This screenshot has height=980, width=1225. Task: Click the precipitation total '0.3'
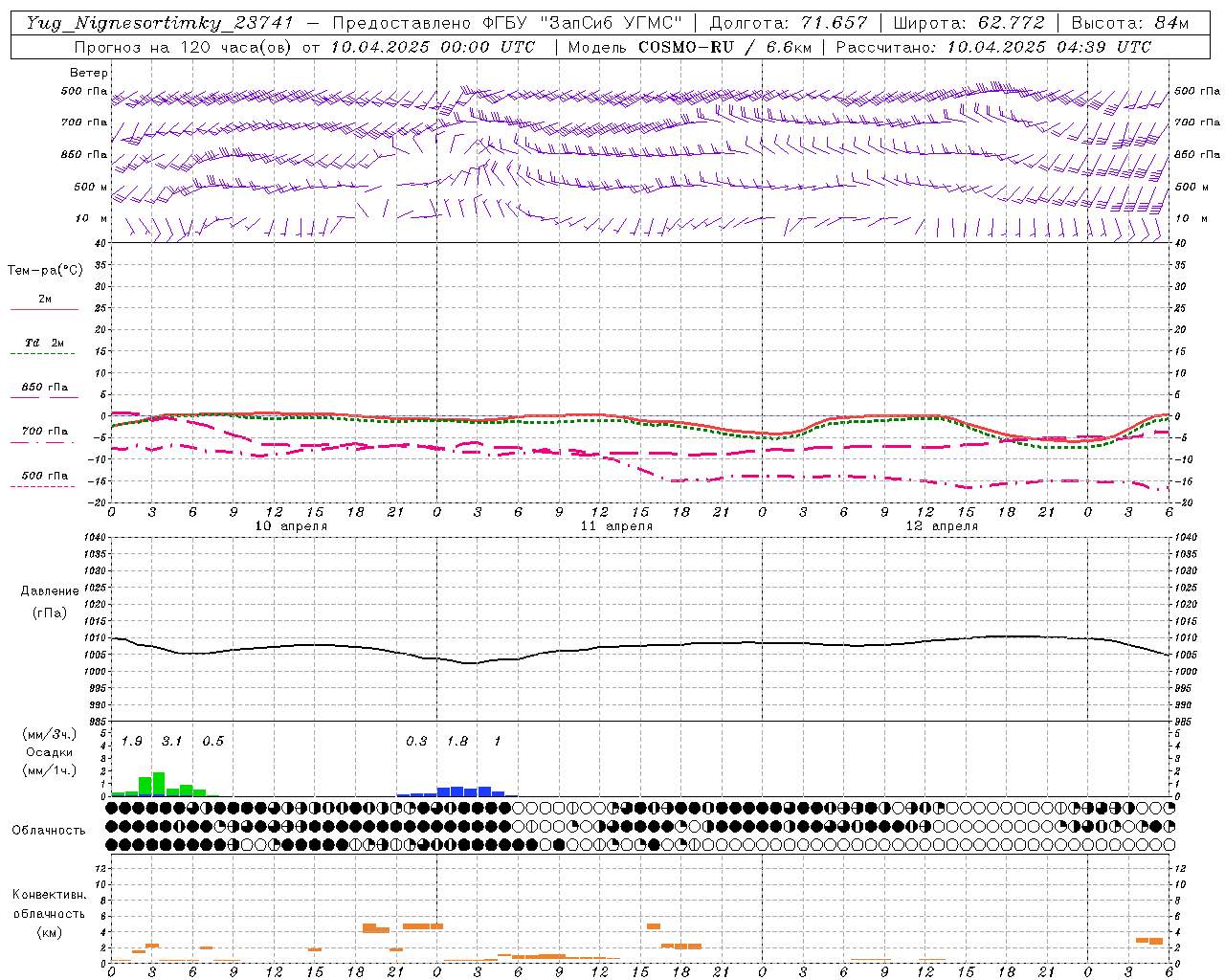click(x=416, y=742)
